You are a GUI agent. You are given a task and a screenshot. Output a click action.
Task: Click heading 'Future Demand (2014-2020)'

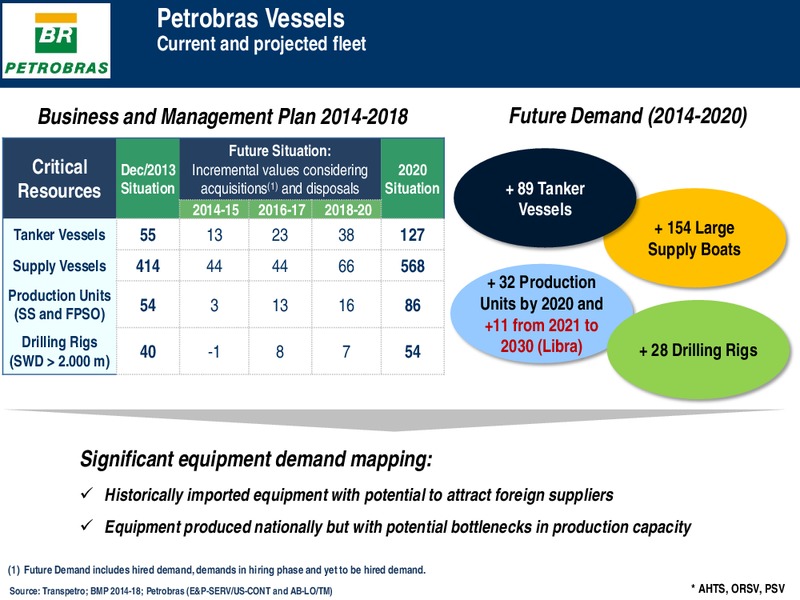pyautogui.click(x=628, y=116)
